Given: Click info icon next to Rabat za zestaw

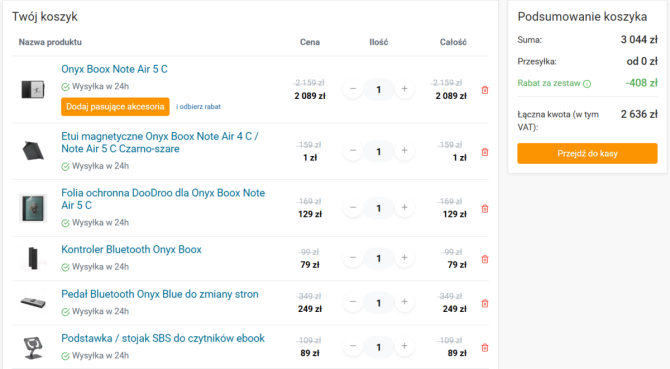Looking at the screenshot, I should click(587, 84).
